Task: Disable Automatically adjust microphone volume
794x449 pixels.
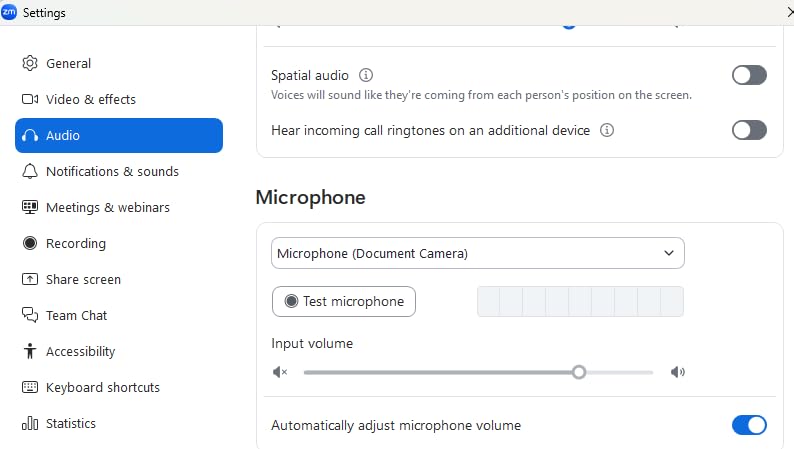Action: pos(749,425)
